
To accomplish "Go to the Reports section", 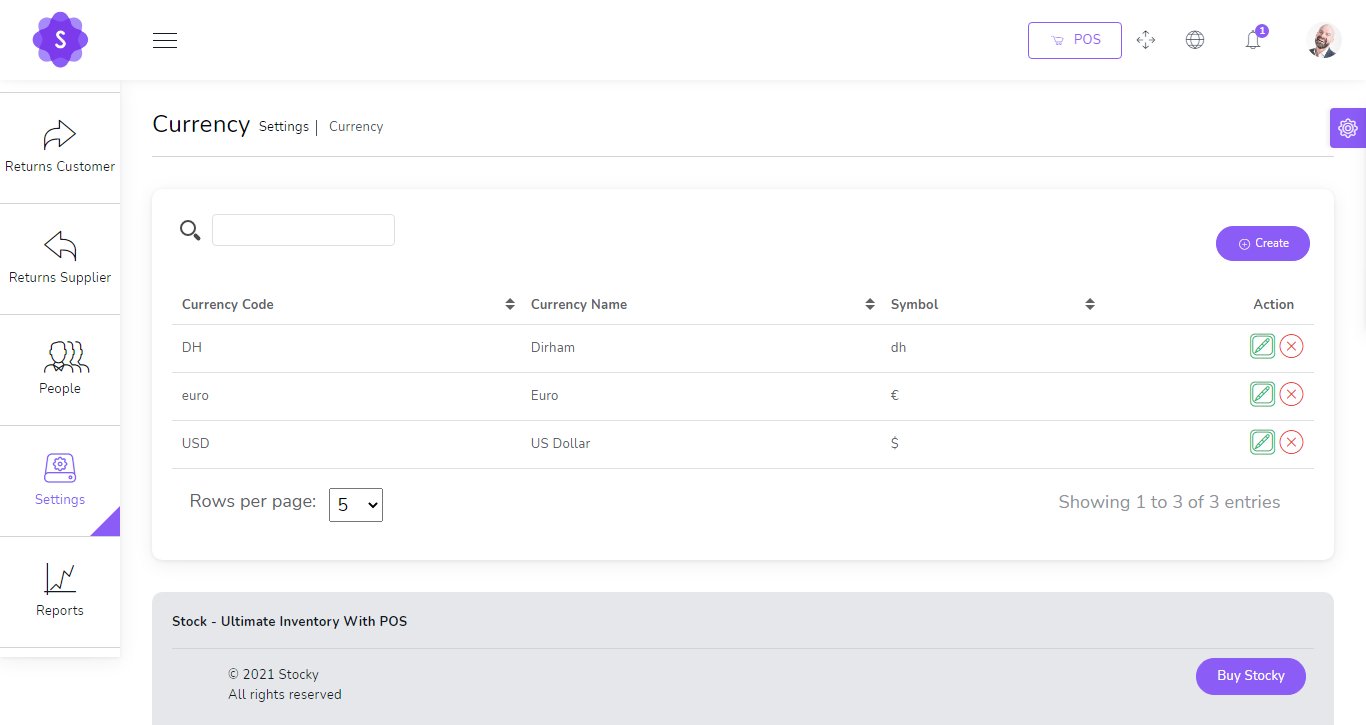I will point(60,591).
